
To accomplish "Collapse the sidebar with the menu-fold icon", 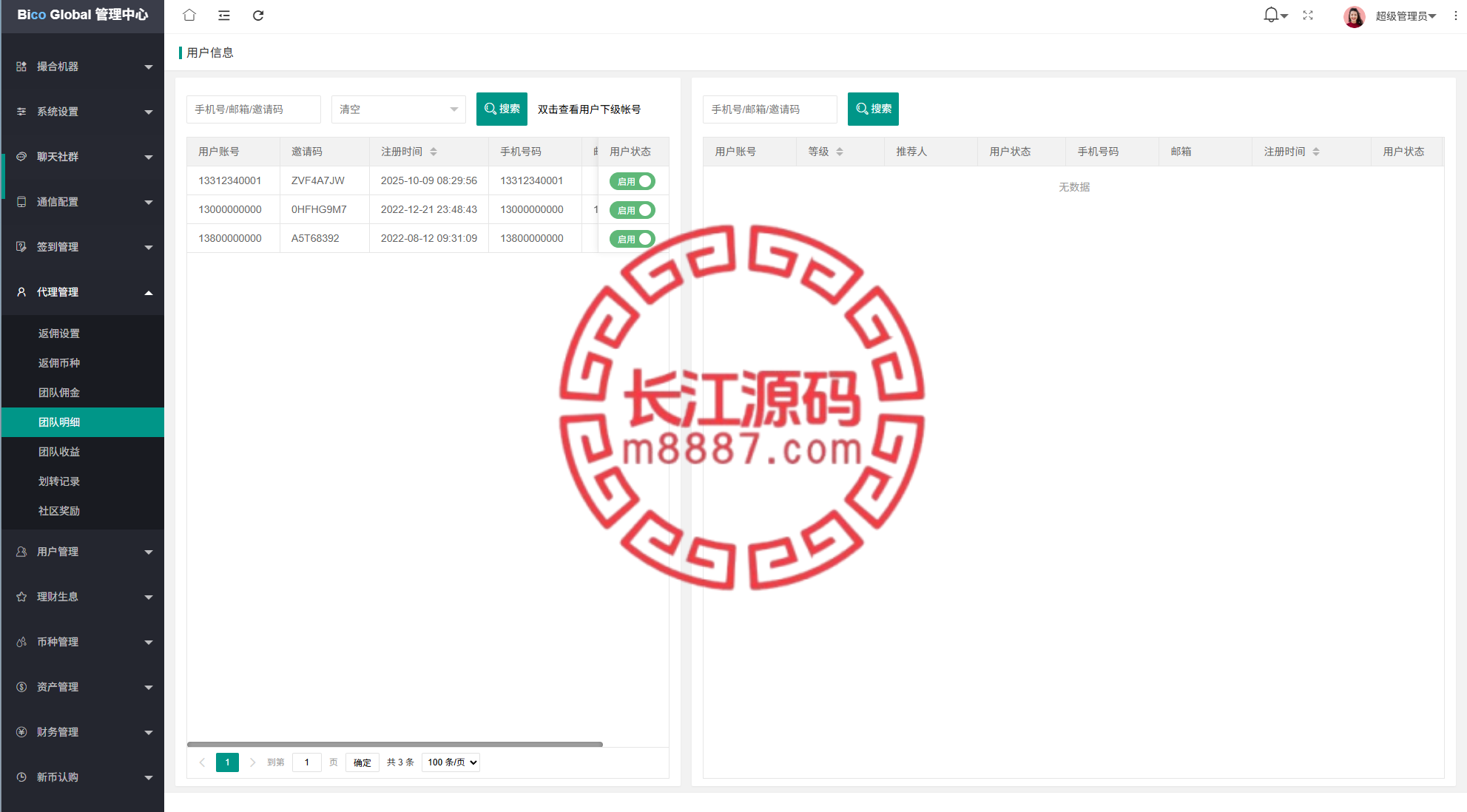I will pyautogui.click(x=224, y=15).
